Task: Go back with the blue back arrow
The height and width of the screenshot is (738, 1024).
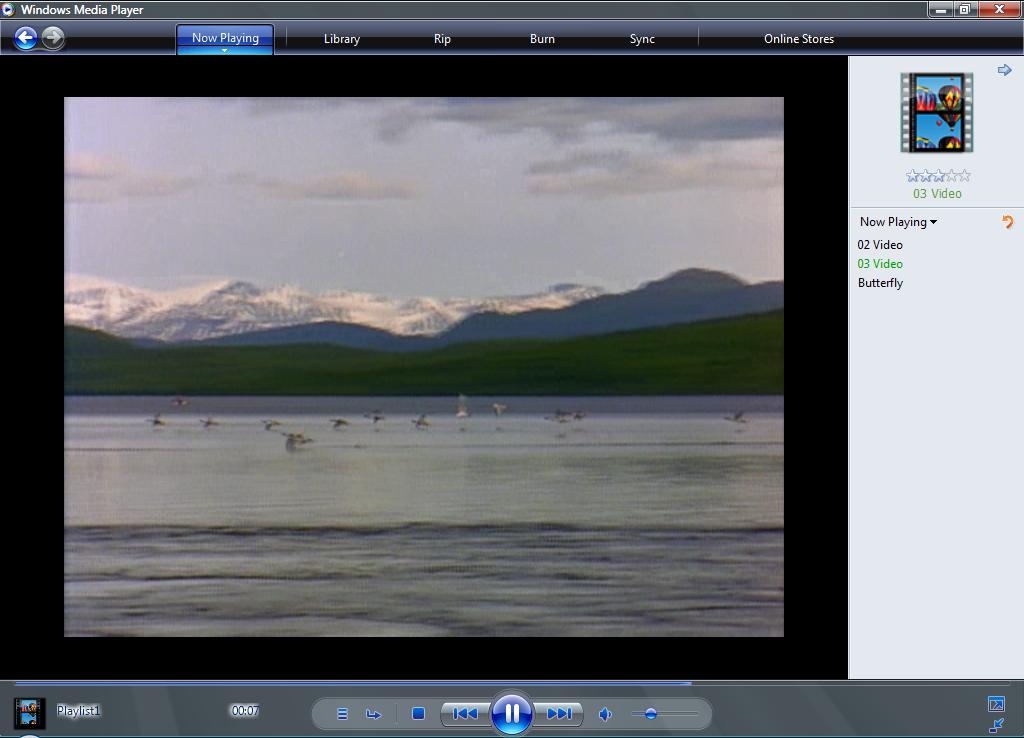Action: coord(25,38)
